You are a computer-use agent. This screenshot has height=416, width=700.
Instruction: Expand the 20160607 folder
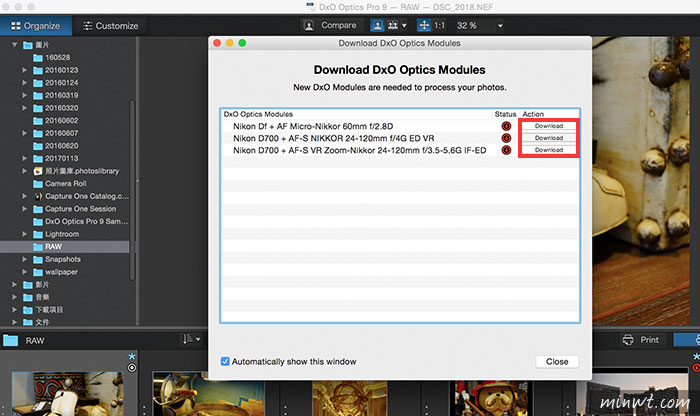(25, 133)
